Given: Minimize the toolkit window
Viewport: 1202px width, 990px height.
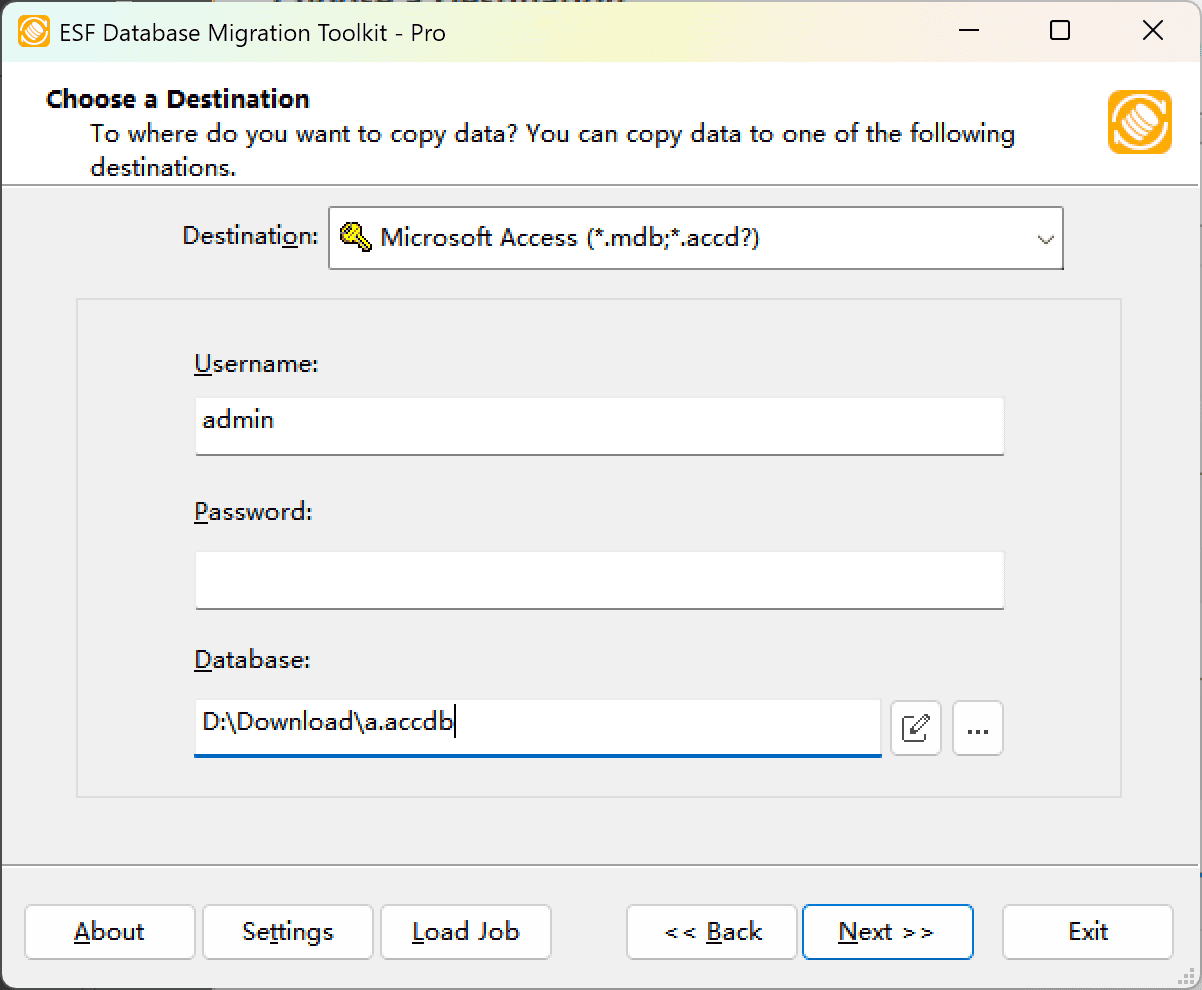Looking at the screenshot, I should pos(967,31).
